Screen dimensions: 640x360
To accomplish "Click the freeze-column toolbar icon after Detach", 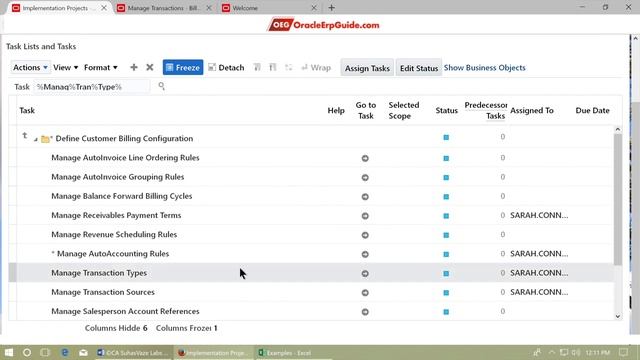I will (x=257, y=67).
